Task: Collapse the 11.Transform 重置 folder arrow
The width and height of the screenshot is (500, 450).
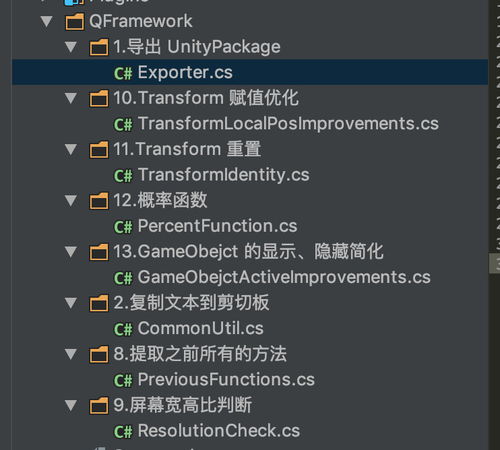Action: 71,149
